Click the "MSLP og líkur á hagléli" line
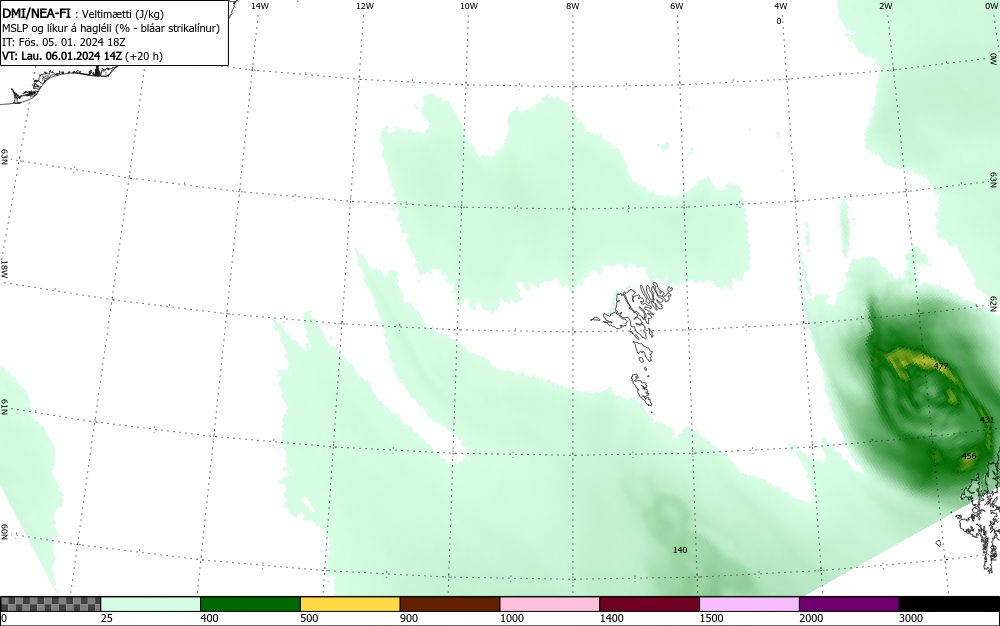Screen dimensions: 1000x626 [111, 28]
